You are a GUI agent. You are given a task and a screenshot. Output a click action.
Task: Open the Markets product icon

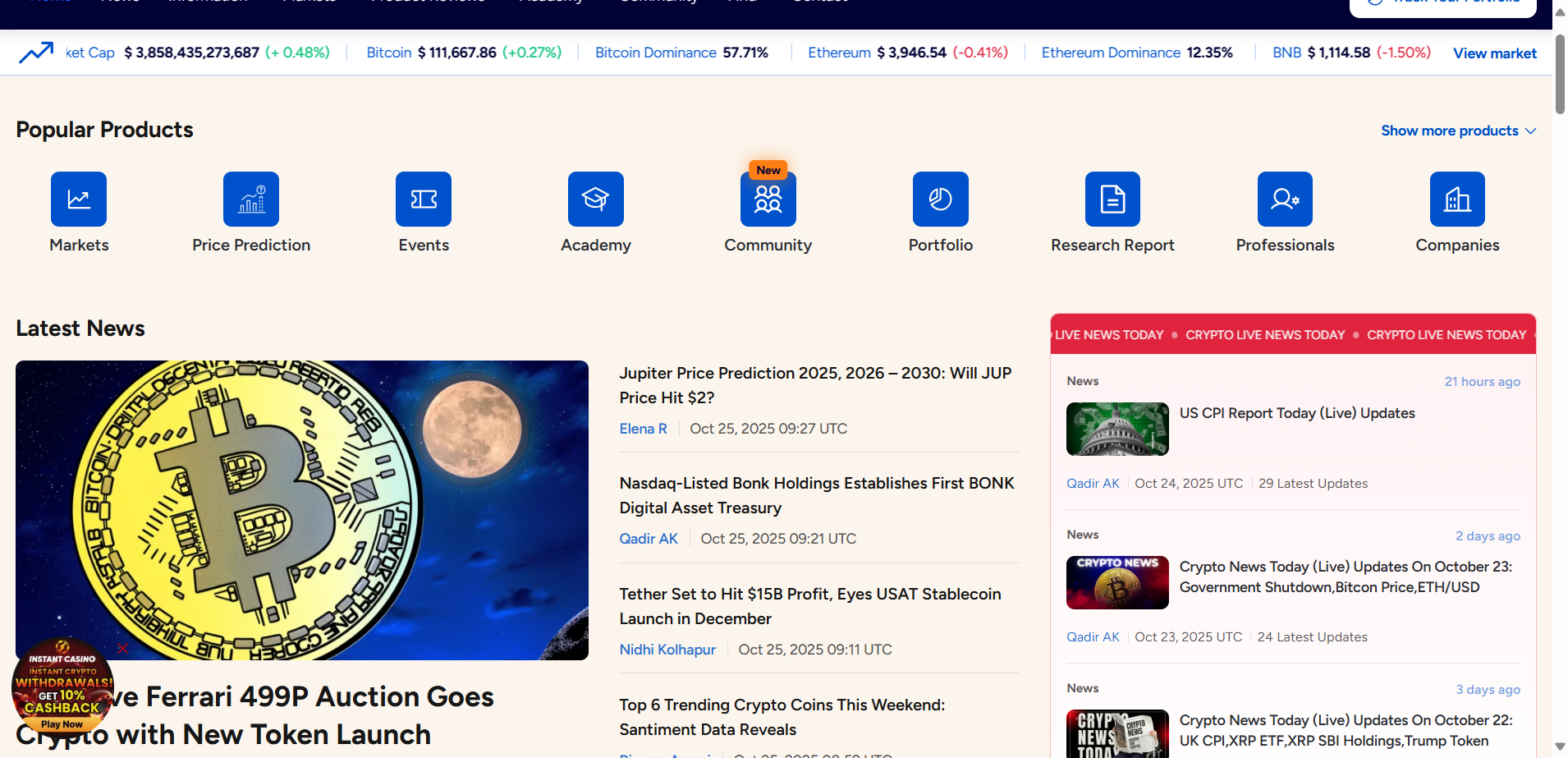tap(79, 199)
